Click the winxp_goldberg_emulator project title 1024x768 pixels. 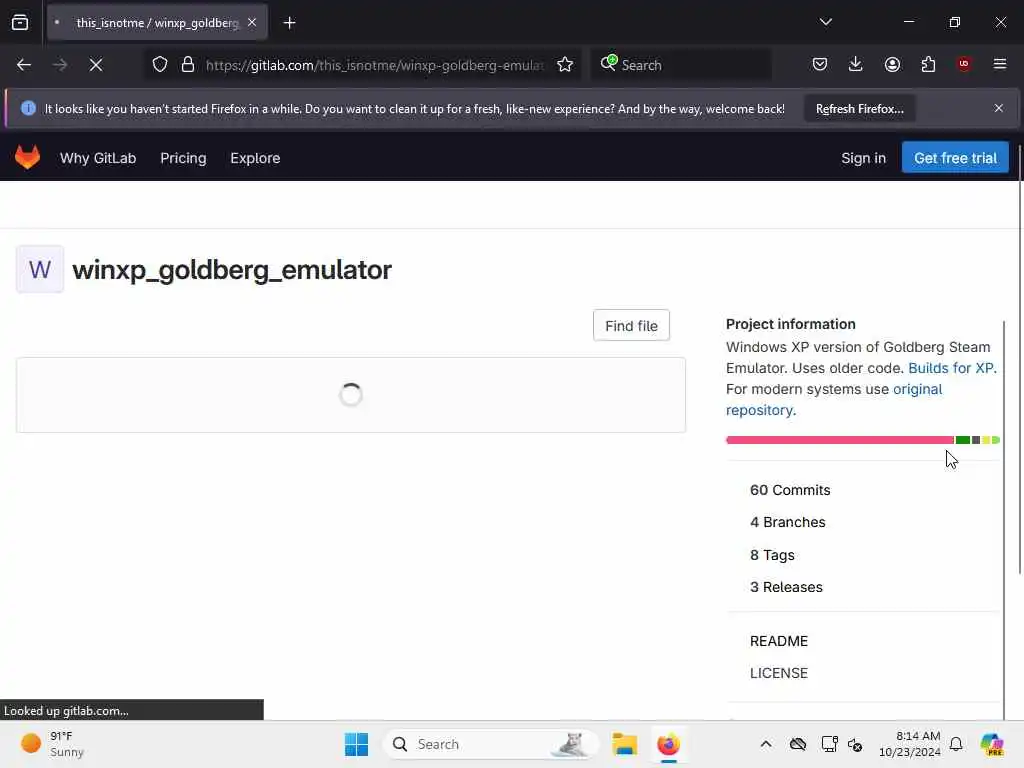[232, 270]
